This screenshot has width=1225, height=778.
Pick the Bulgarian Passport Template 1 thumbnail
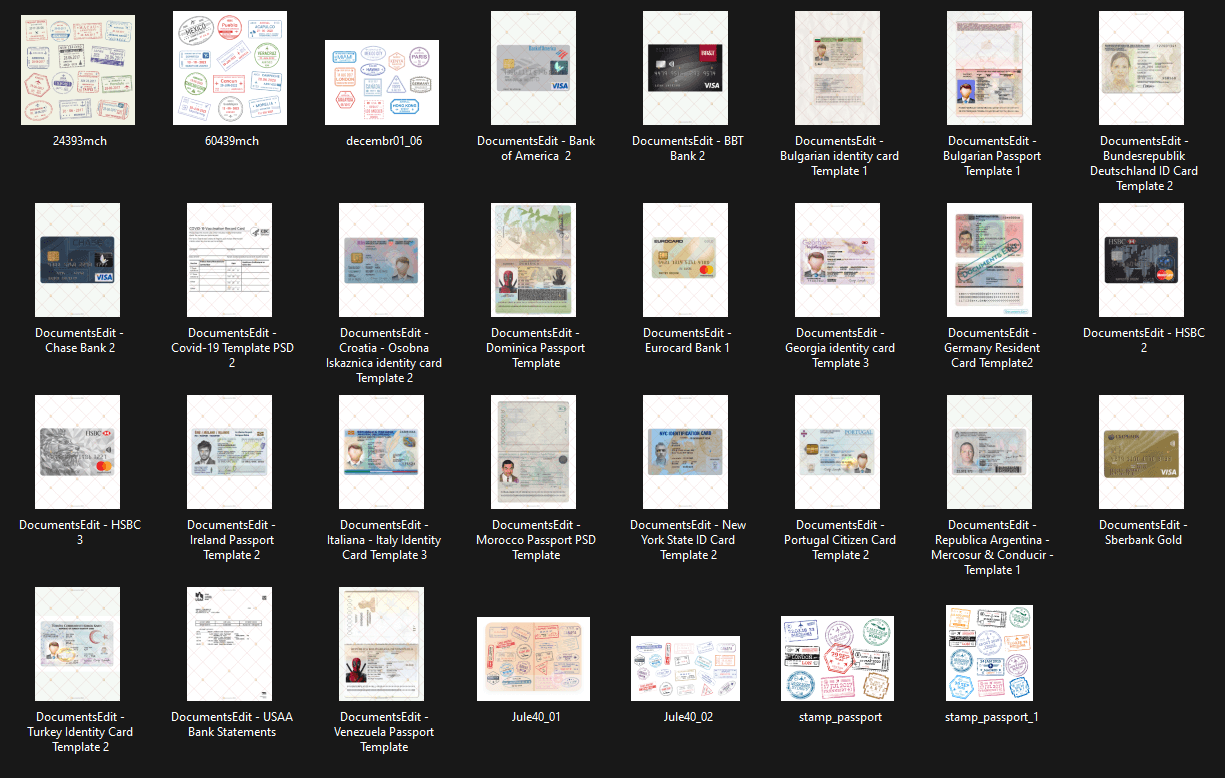(x=990, y=68)
